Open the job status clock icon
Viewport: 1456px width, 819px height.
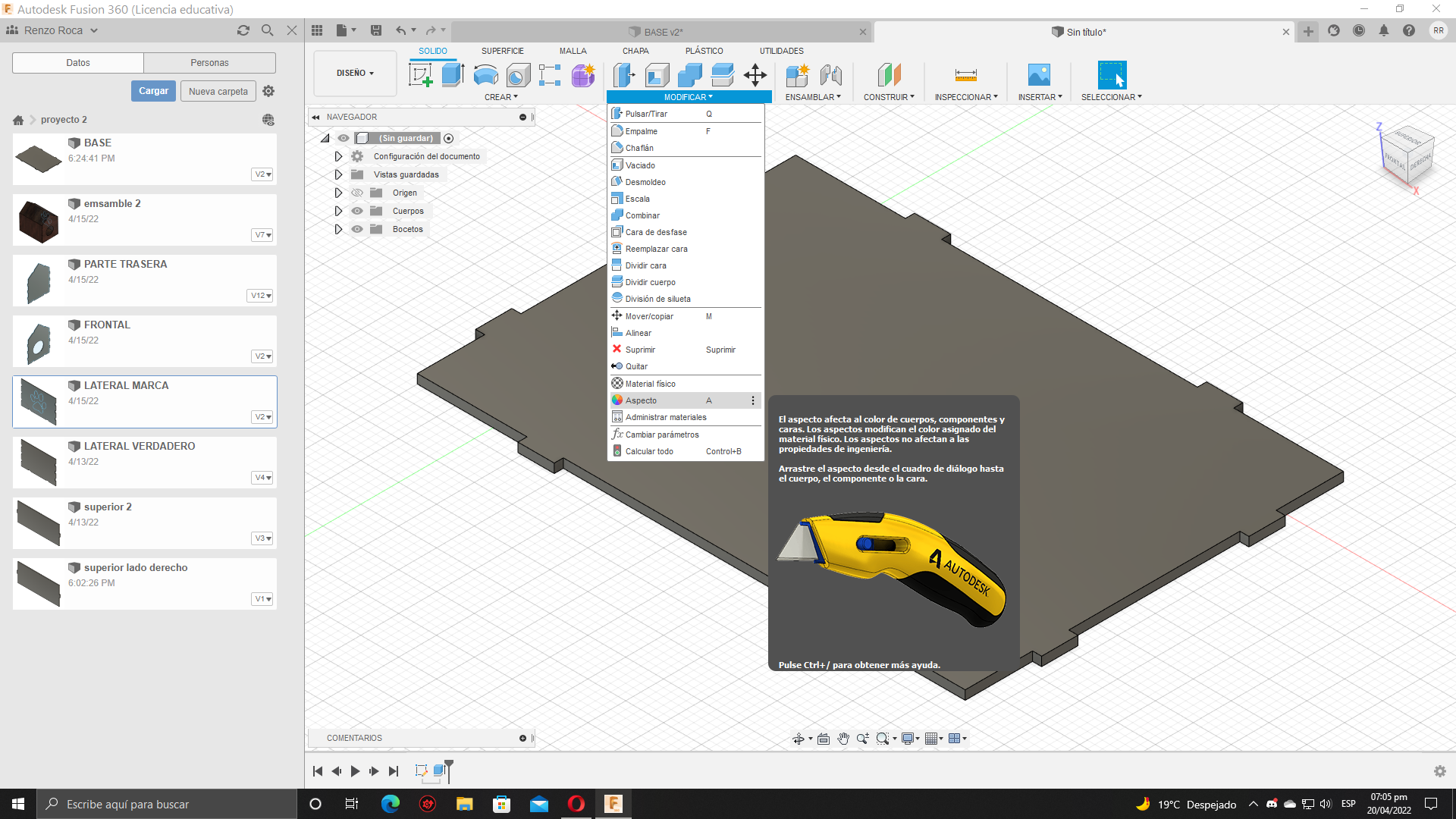tap(1359, 30)
